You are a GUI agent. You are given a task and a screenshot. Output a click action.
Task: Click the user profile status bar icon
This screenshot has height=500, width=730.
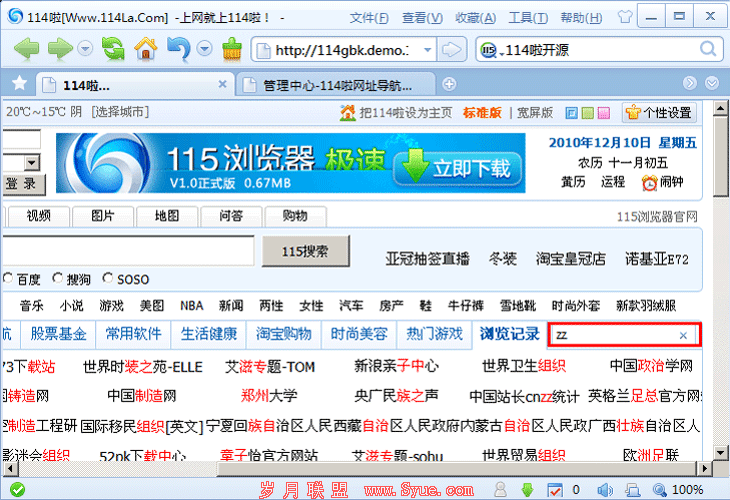(x=500, y=489)
